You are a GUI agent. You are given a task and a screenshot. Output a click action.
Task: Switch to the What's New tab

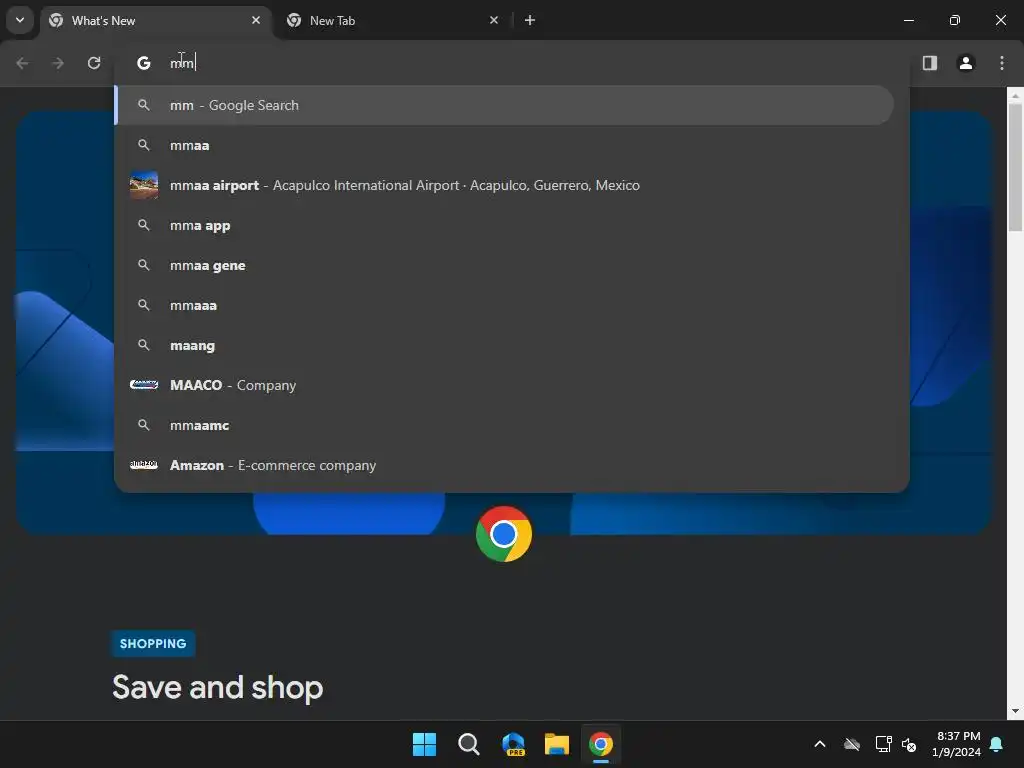tap(156, 21)
